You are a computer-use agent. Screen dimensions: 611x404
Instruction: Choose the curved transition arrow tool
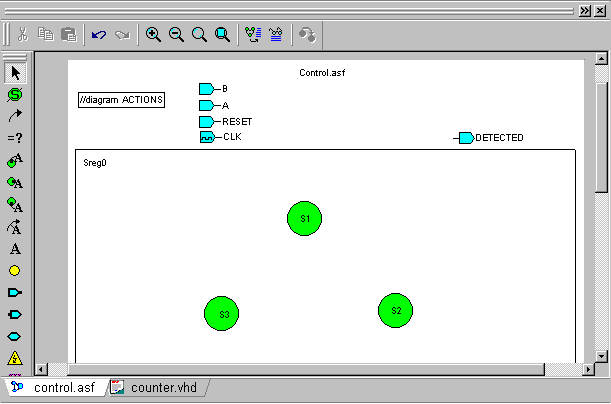coord(15,116)
